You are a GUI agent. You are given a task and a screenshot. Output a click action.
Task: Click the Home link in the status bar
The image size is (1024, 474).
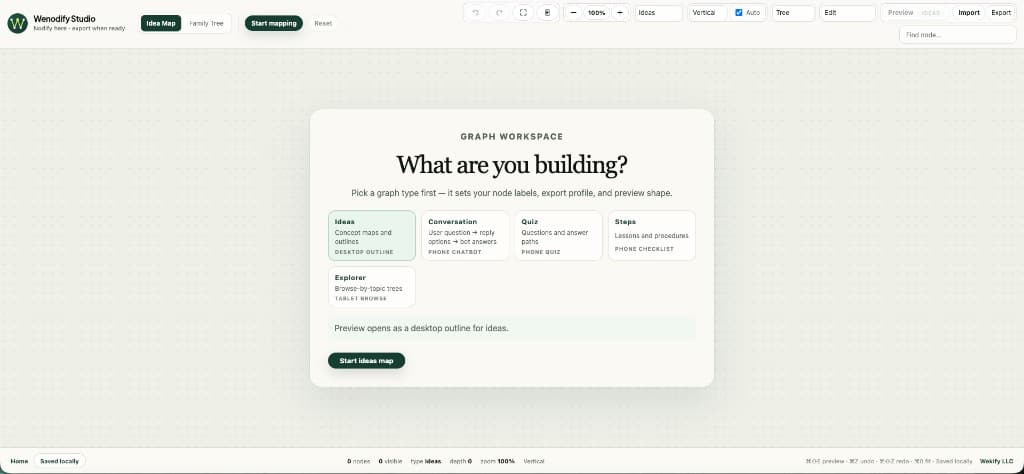[x=19, y=461]
